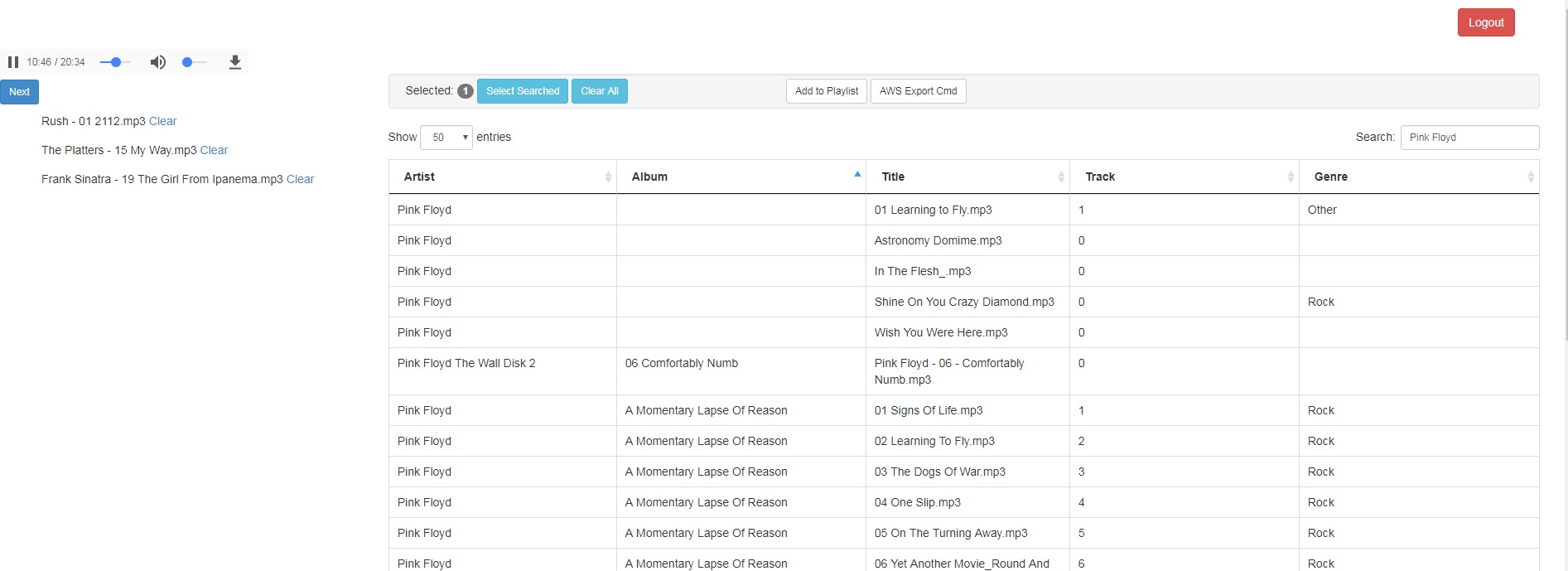Sort by Track number column
Screen dimensions: 1568x571
click(1183, 177)
